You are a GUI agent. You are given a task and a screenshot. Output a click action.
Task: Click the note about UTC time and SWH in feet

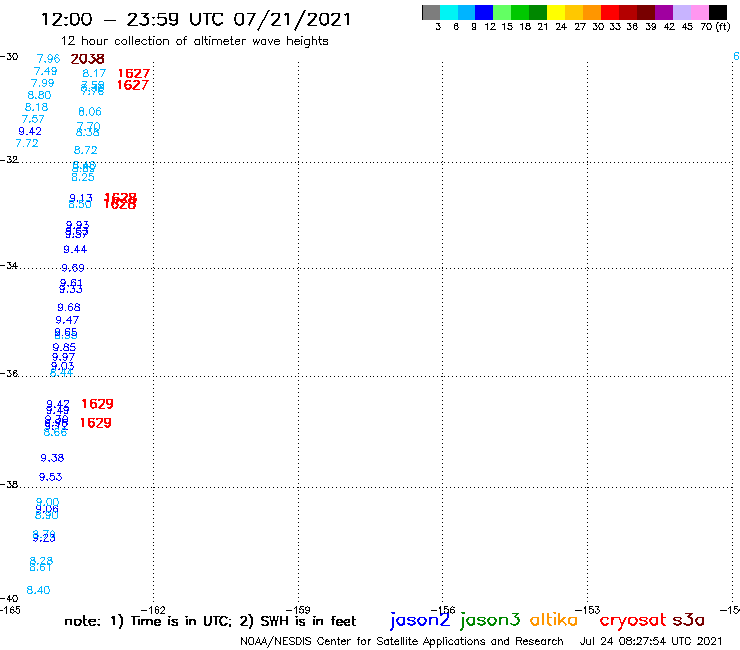pyautogui.click(x=210, y=621)
